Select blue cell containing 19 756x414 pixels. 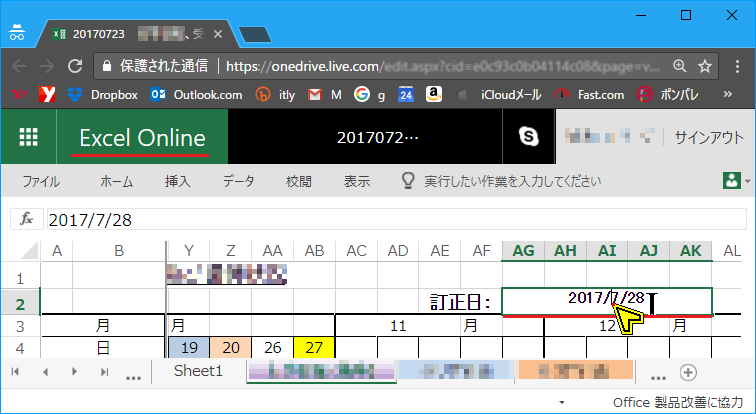point(189,347)
